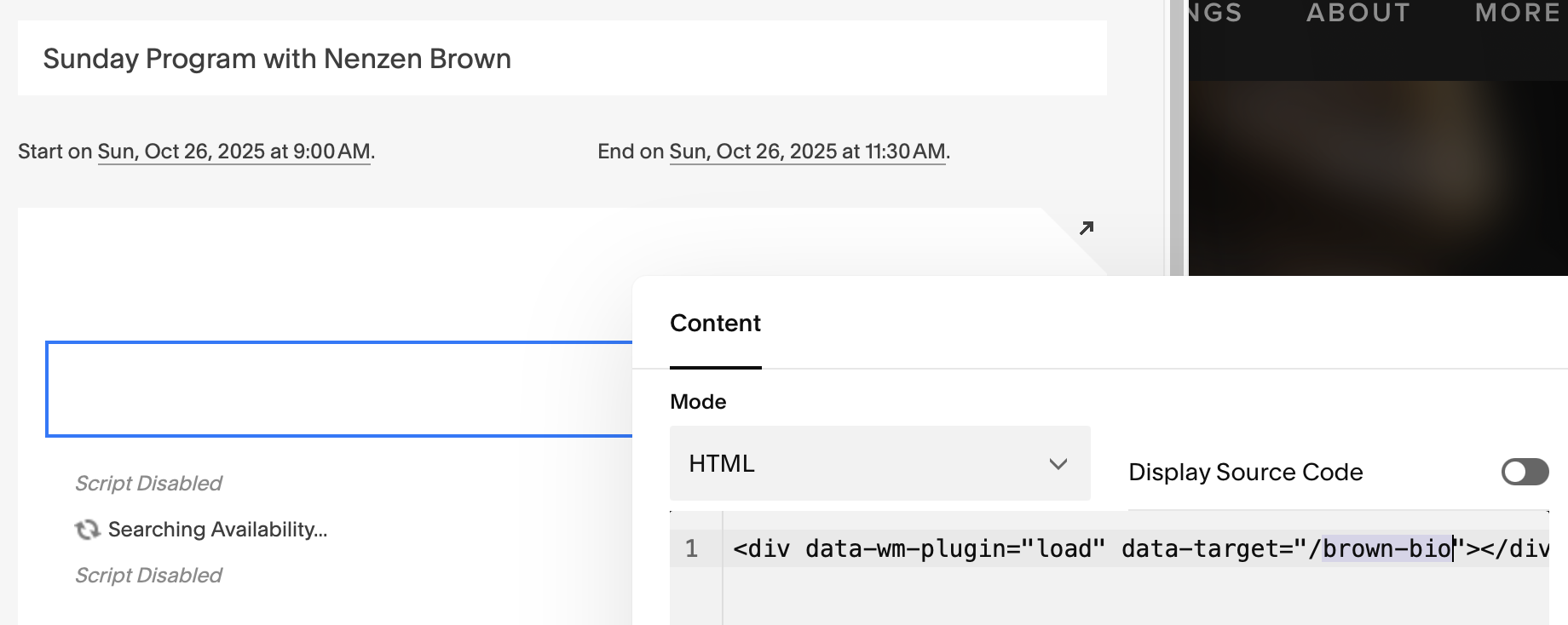Click the first Script Disabled placeholder
The height and width of the screenshot is (625, 1568).
pyautogui.click(x=148, y=484)
